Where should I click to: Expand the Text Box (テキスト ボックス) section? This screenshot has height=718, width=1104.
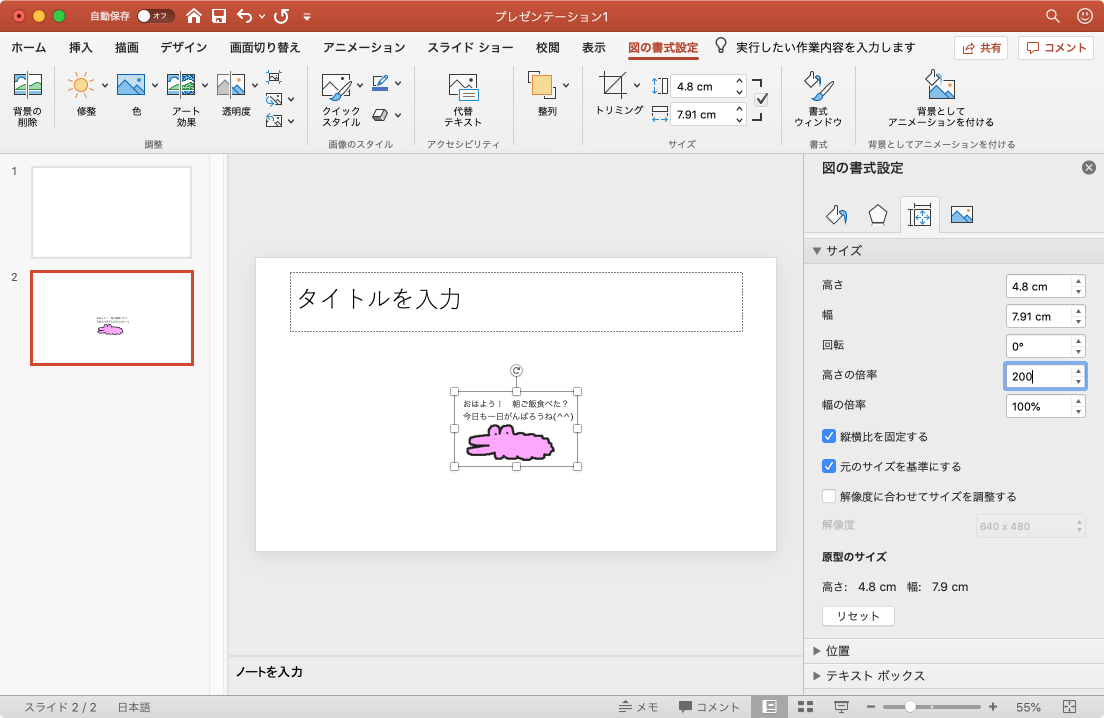[817, 676]
